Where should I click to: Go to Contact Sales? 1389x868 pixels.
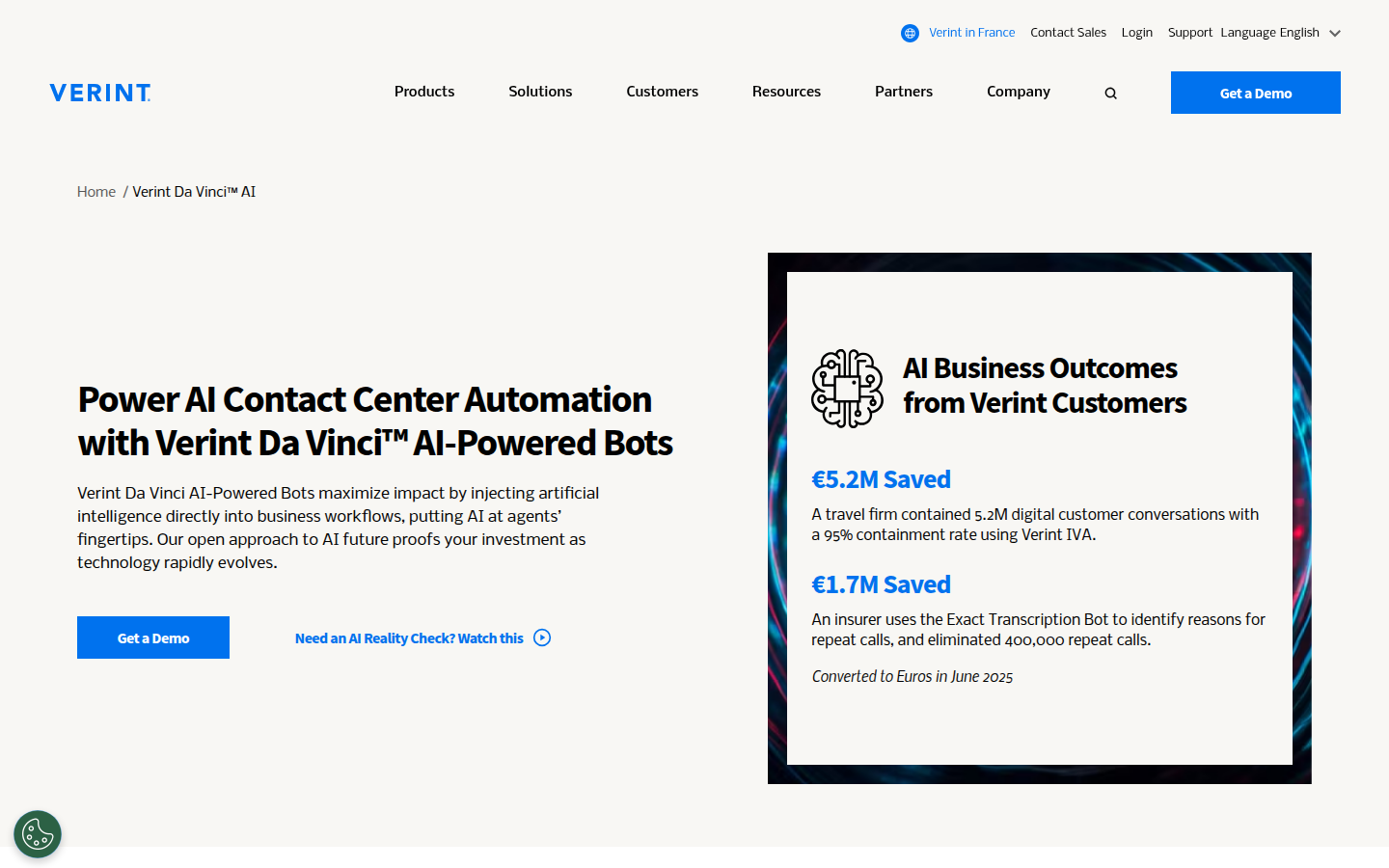point(1068,33)
